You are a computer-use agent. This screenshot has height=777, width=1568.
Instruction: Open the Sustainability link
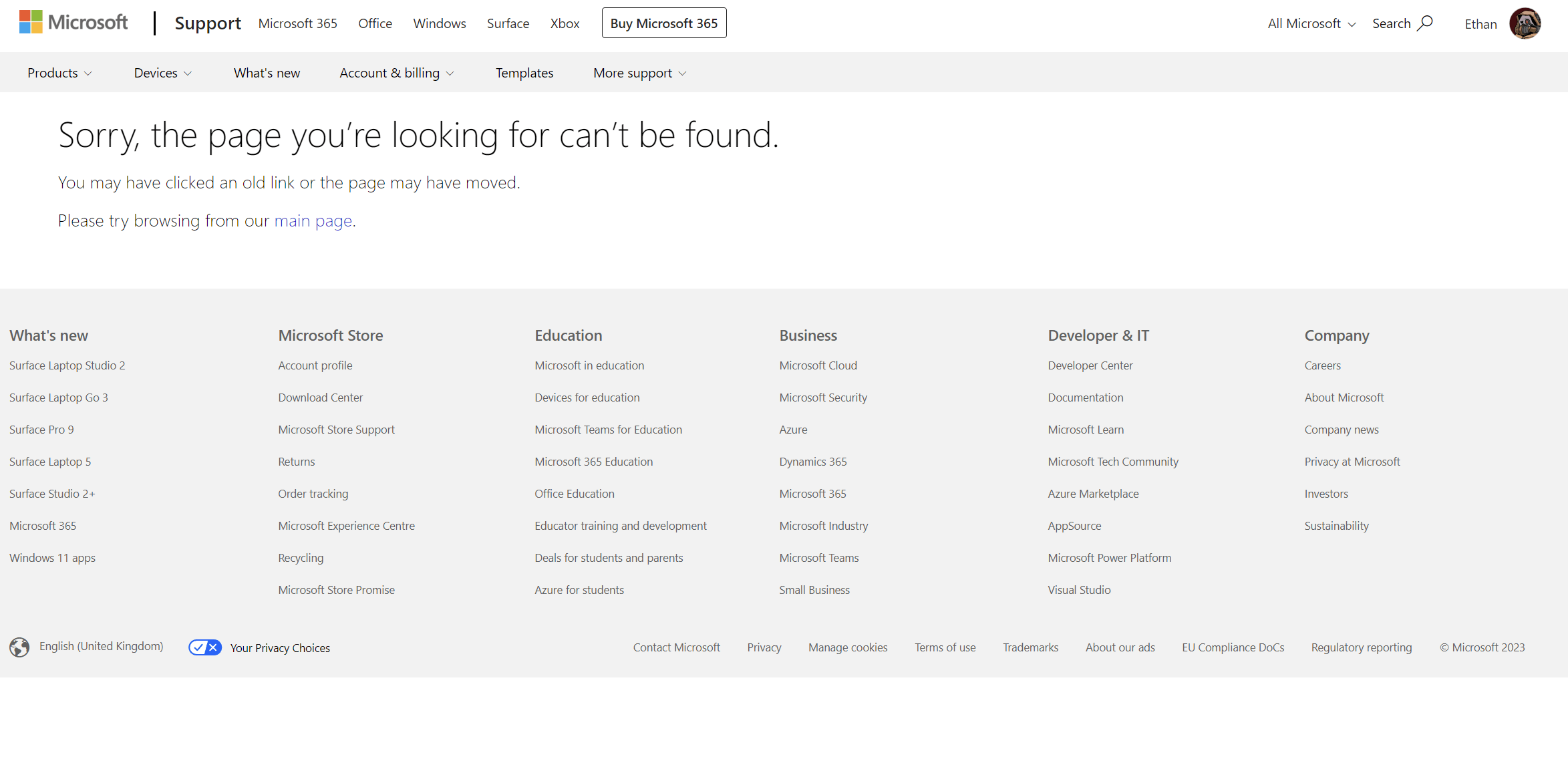click(1337, 526)
